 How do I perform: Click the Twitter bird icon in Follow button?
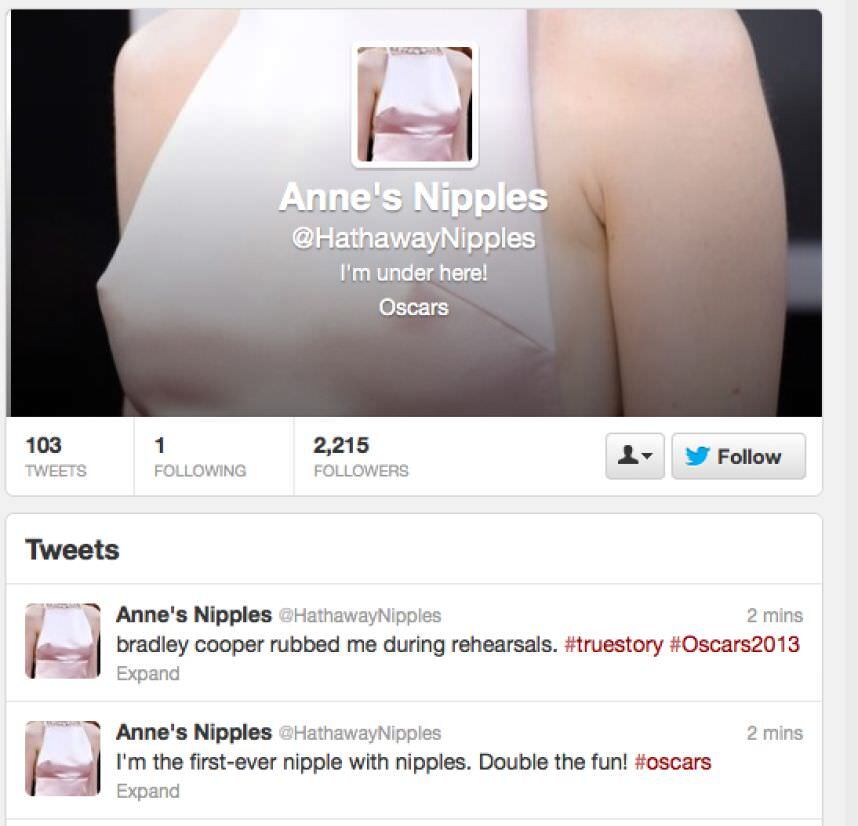pyautogui.click(x=697, y=456)
